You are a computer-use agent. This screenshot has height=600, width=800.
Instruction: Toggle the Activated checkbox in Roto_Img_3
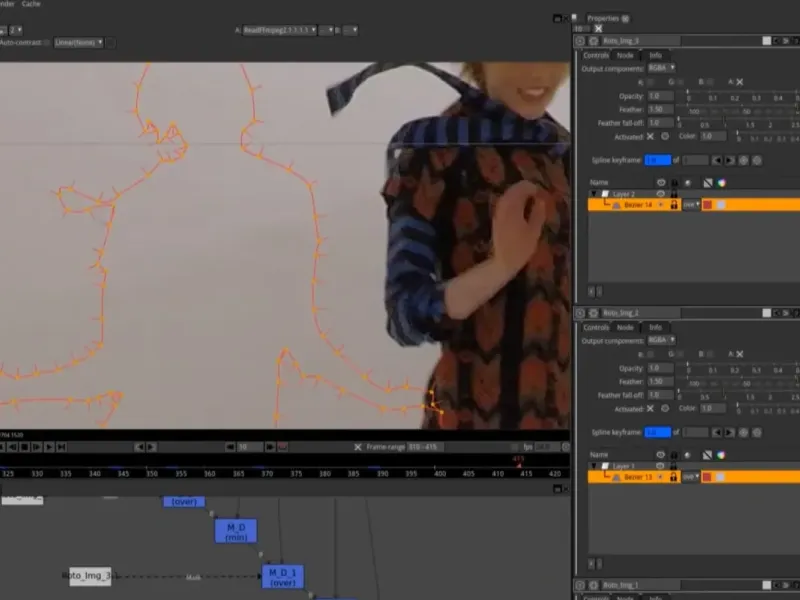point(651,136)
